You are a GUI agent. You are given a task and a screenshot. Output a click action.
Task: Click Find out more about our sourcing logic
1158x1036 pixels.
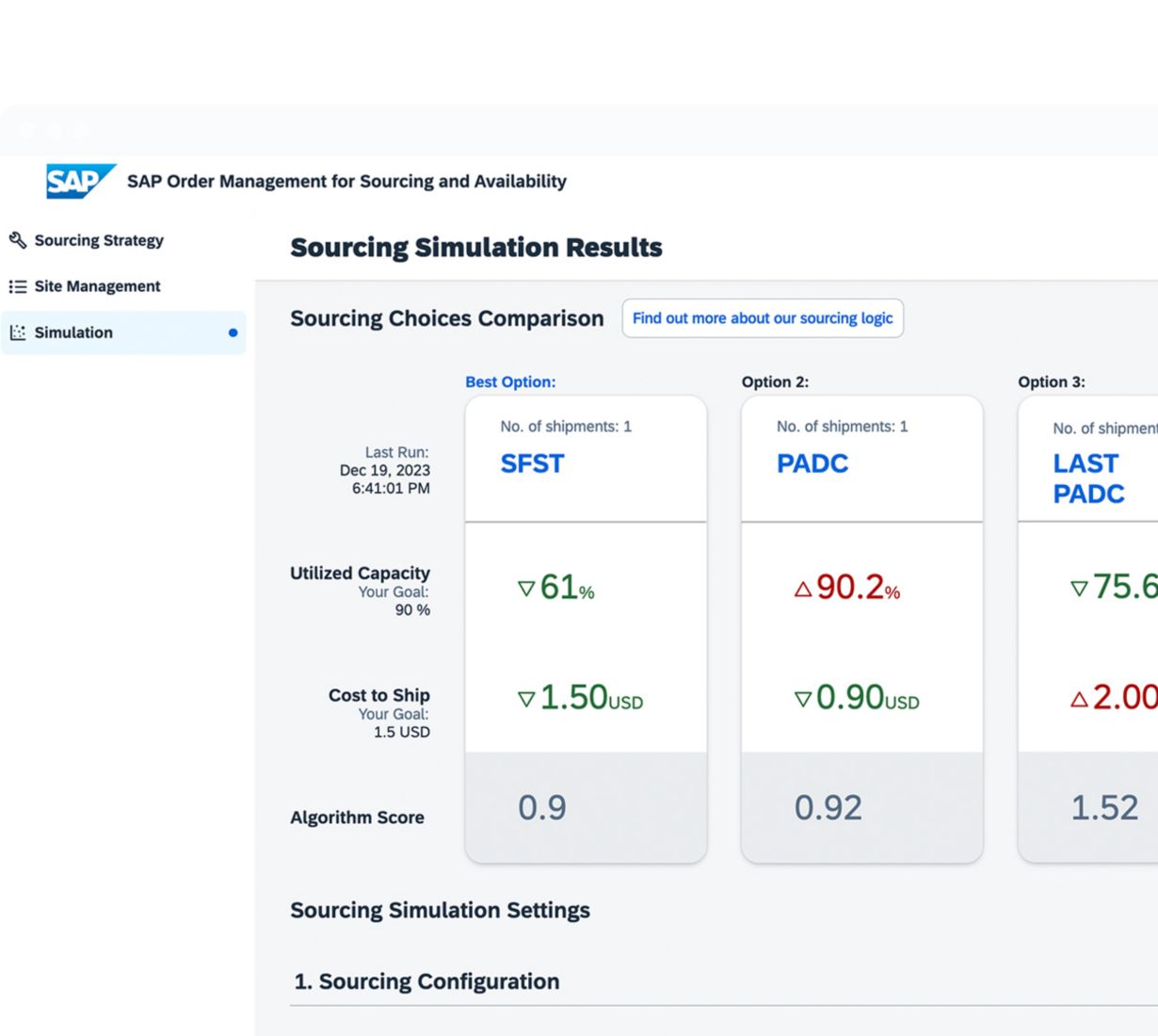[x=762, y=318]
